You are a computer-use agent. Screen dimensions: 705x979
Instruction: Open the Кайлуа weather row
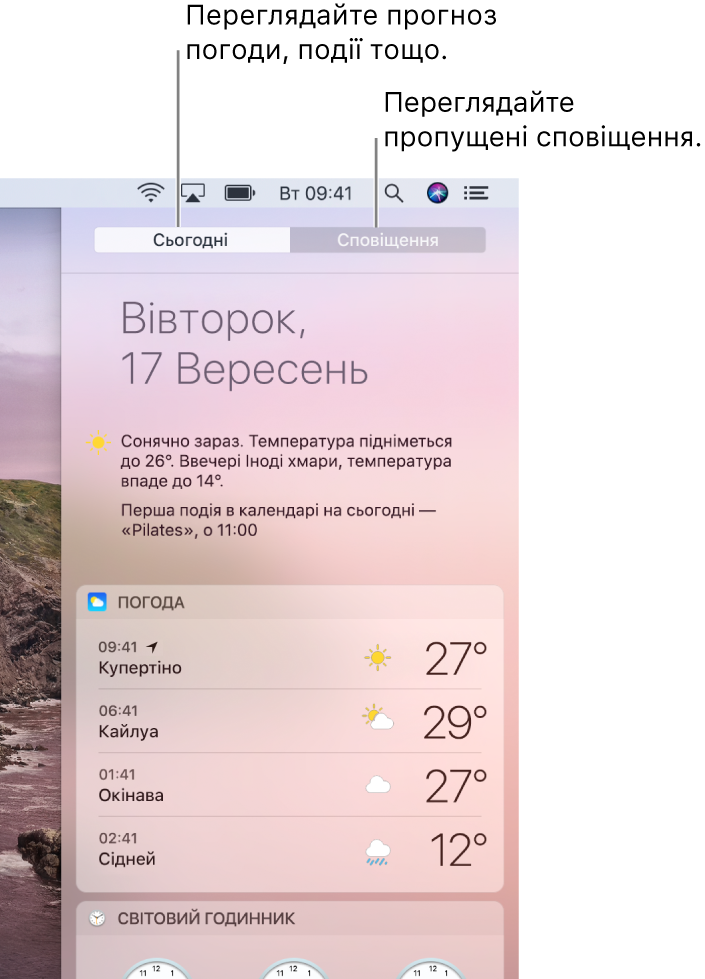290,722
